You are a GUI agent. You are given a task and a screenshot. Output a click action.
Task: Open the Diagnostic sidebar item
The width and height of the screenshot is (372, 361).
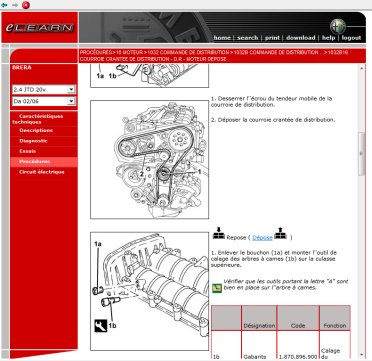33,141
